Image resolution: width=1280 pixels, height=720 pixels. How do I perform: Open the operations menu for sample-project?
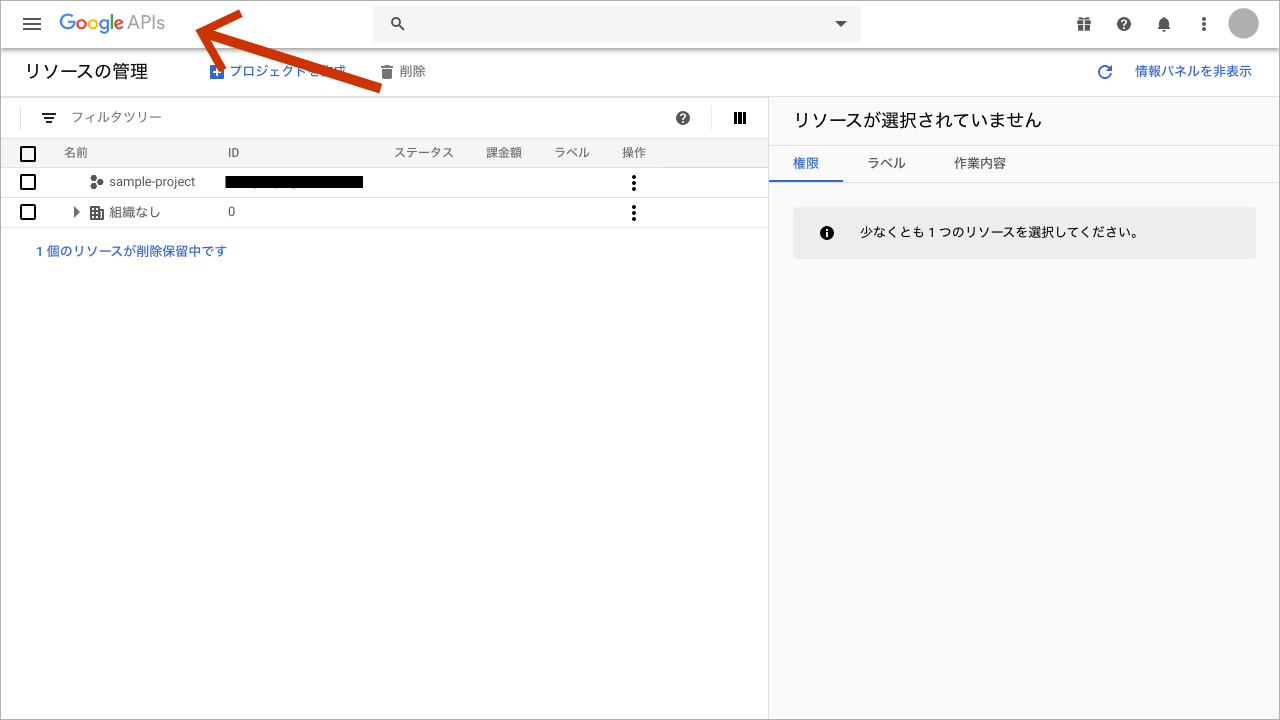coord(634,182)
